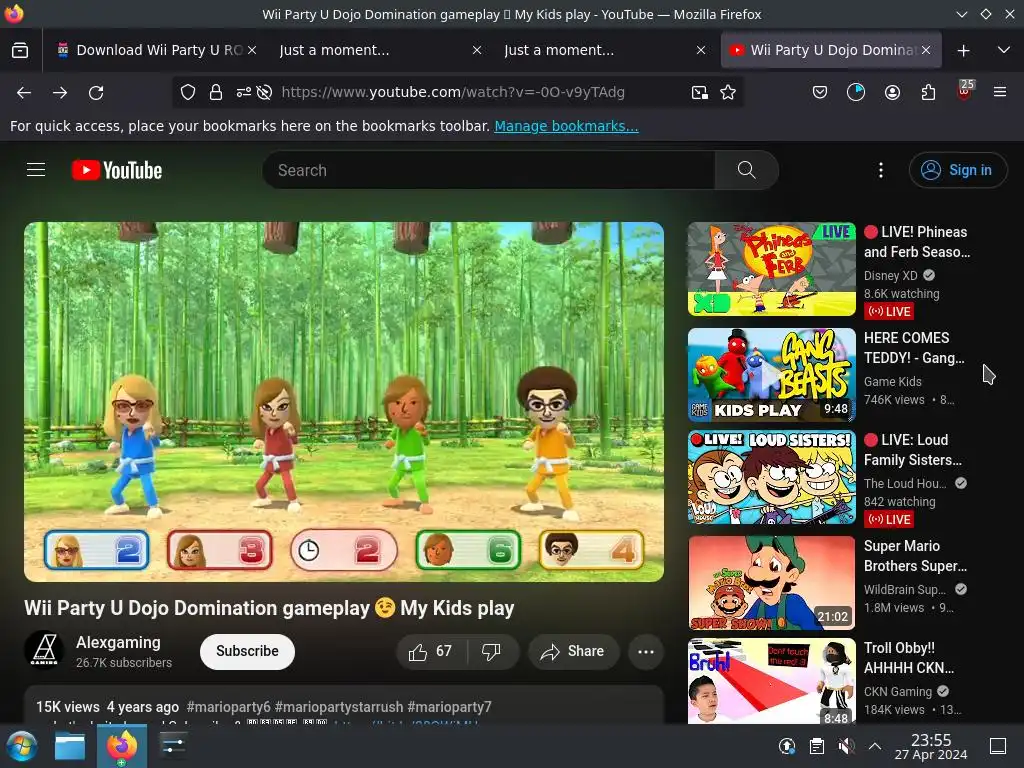This screenshot has width=1024, height=768.
Task: Open a new browser tab
Action: [x=963, y=50]
